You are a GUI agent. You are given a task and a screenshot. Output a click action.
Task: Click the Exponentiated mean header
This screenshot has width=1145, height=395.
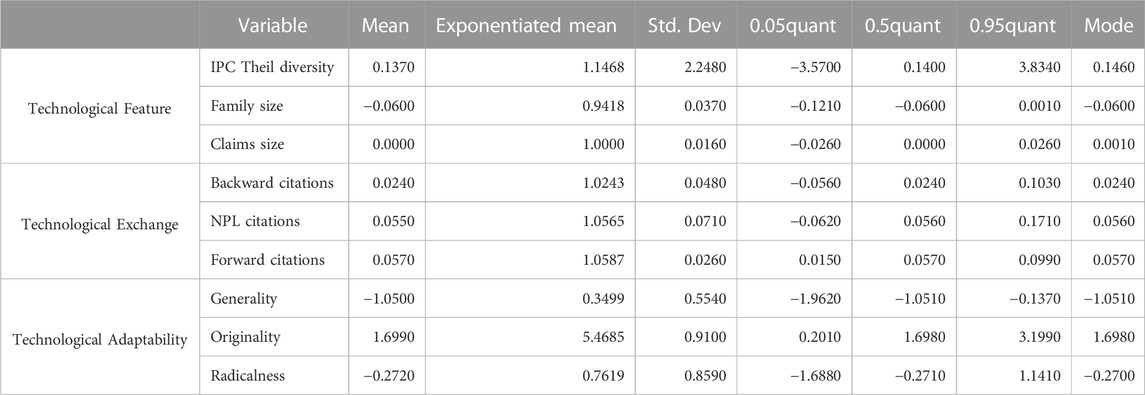click(524, 26)
